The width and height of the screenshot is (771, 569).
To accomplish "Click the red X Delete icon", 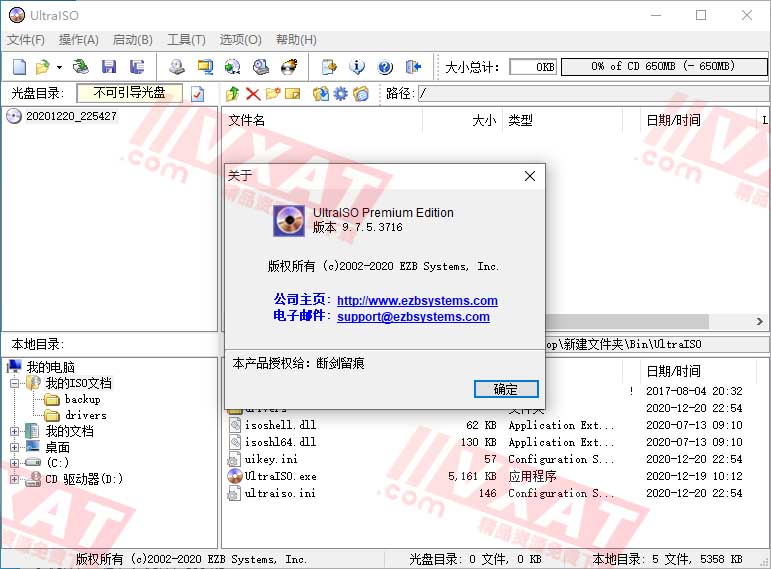I will [253, 93].
